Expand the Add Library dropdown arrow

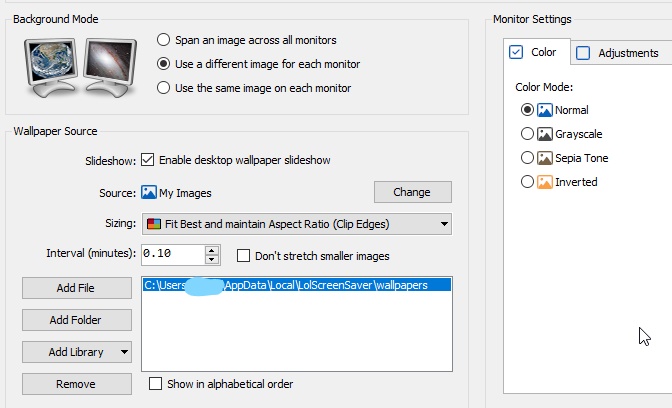coord(124,352)
